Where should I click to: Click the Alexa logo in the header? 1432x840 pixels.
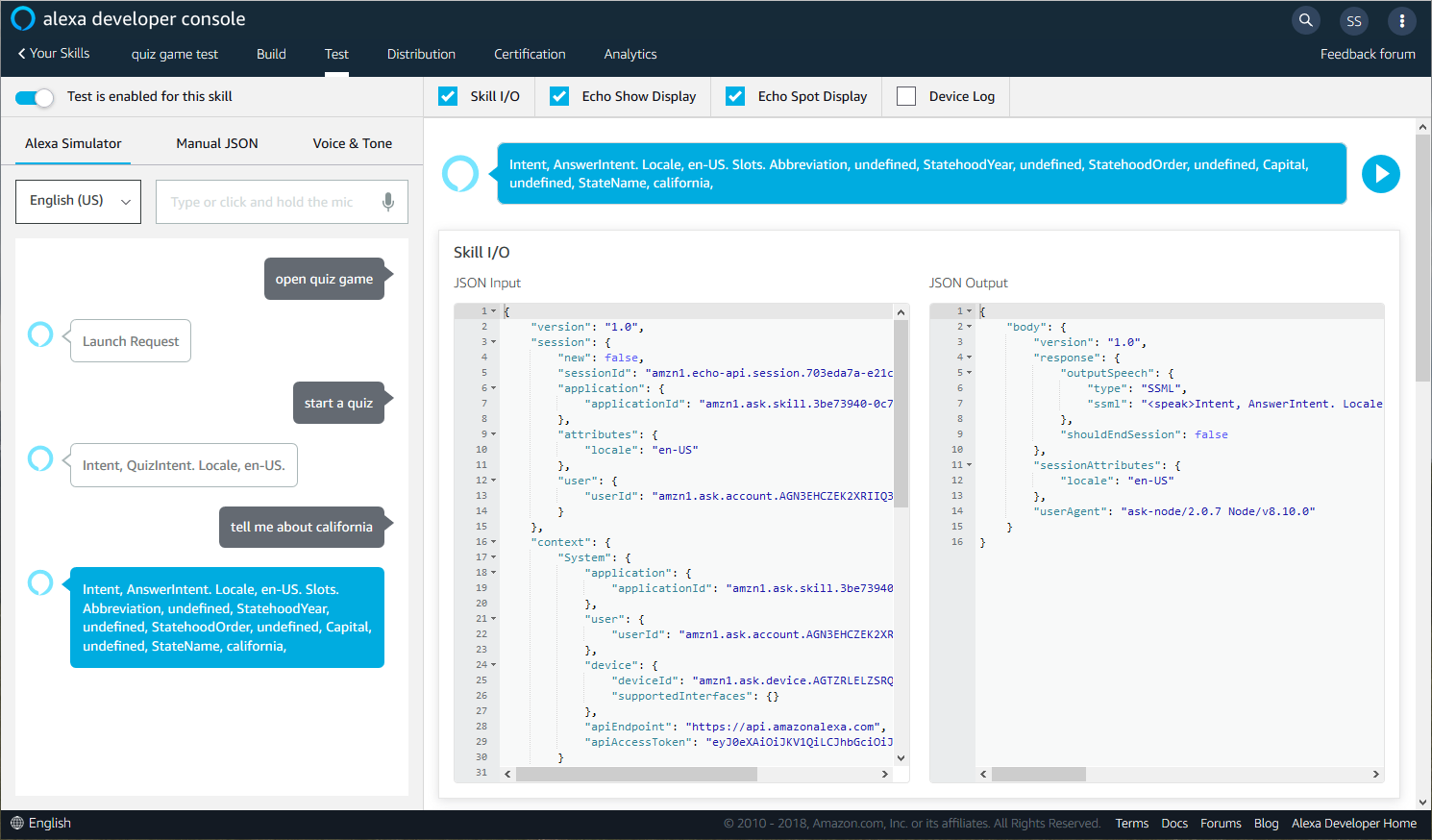coord(21,17)
